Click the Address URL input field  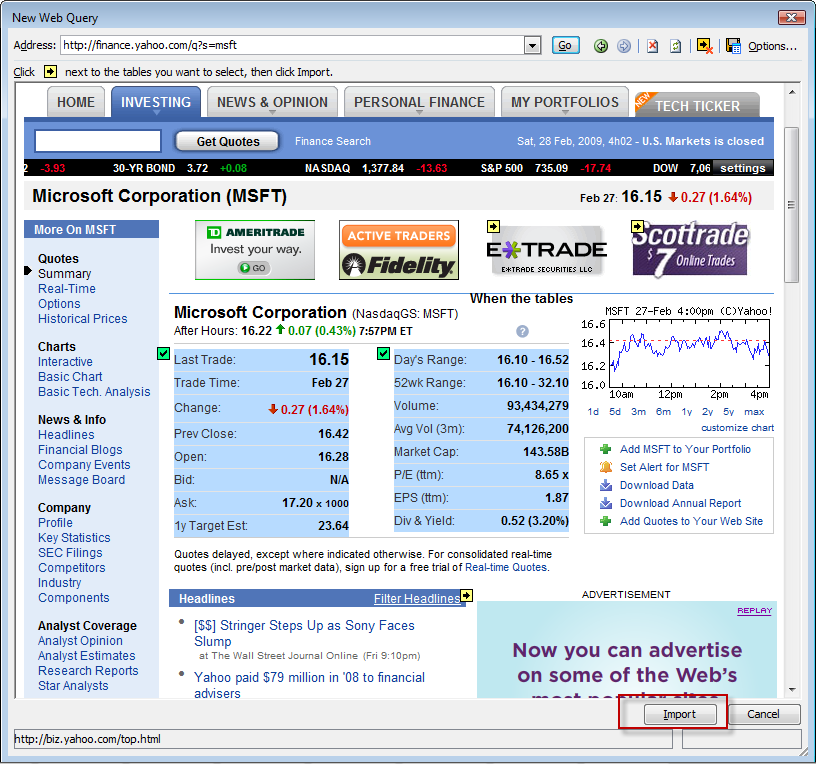click(x=292, y=46)
